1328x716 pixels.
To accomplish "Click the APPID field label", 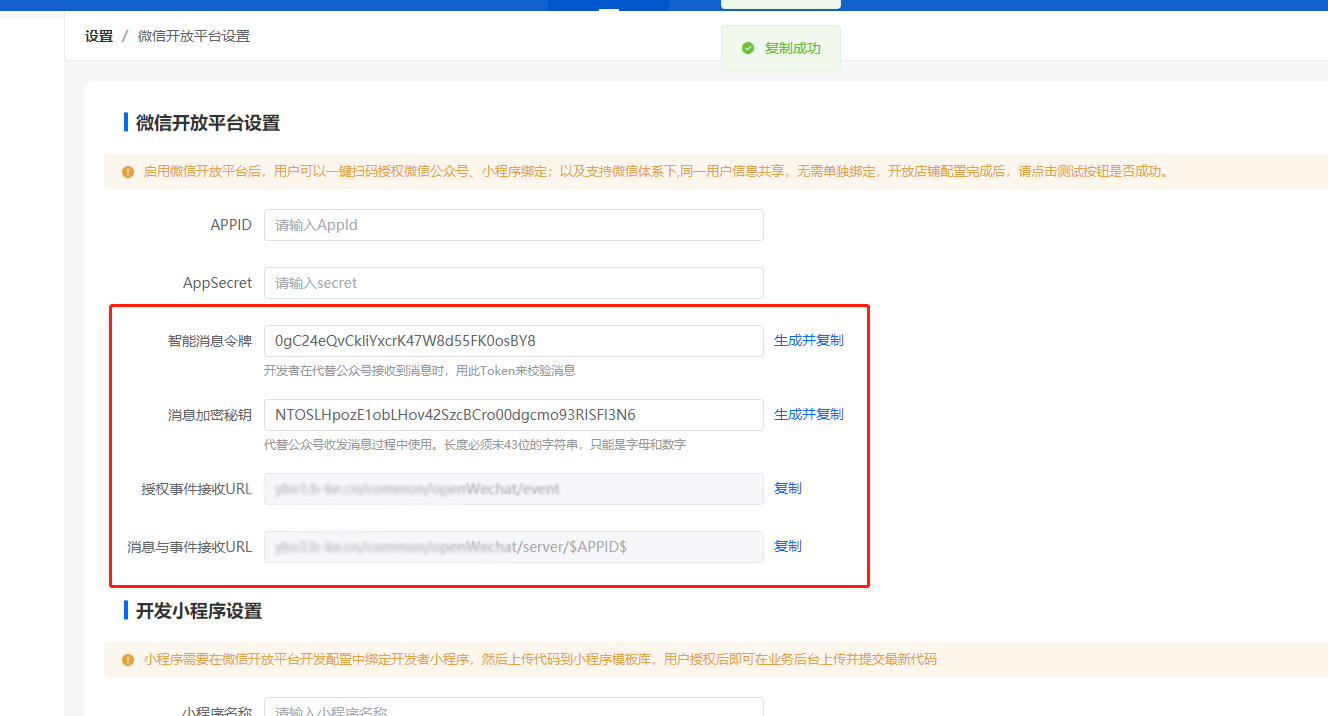I will pyautogui.click(x=231, y=225).
